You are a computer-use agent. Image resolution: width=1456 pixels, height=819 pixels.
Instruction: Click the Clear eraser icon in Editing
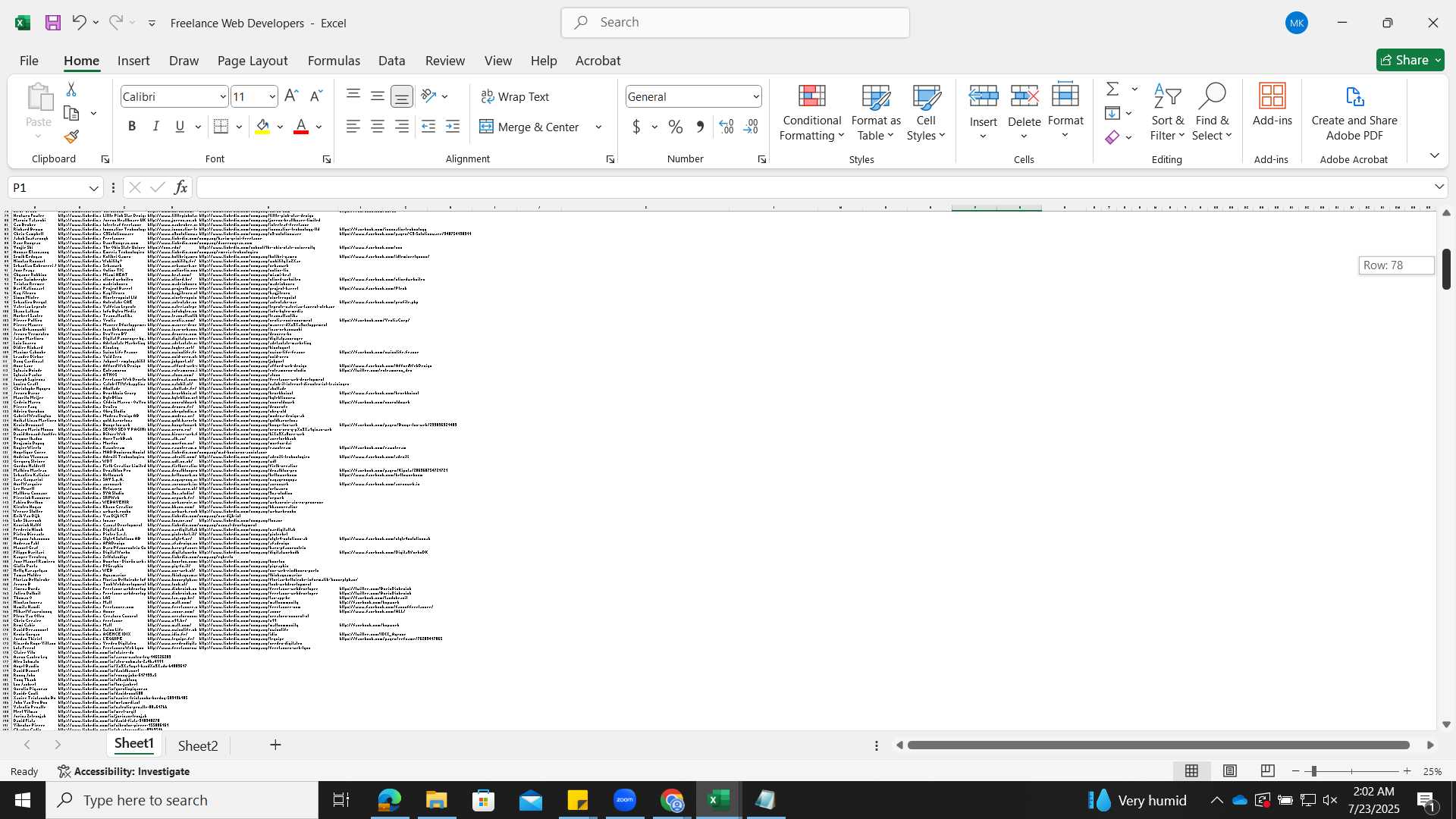(1112, 137)
